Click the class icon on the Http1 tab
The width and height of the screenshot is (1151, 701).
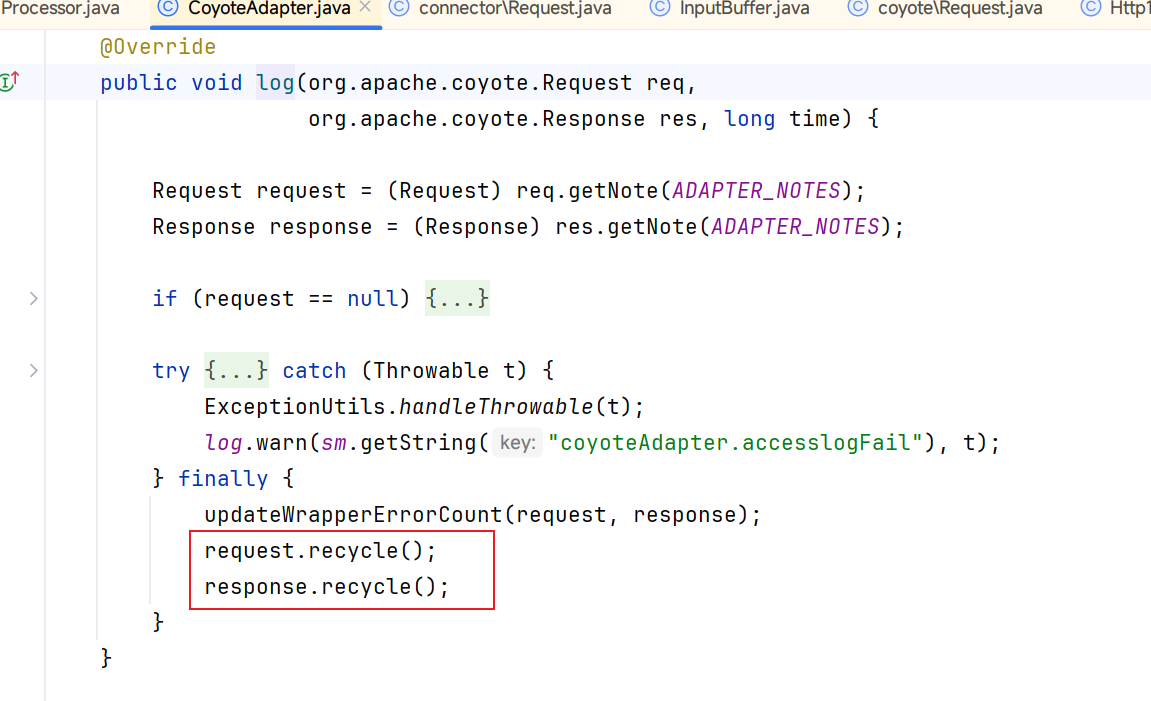pos(1092,9)
